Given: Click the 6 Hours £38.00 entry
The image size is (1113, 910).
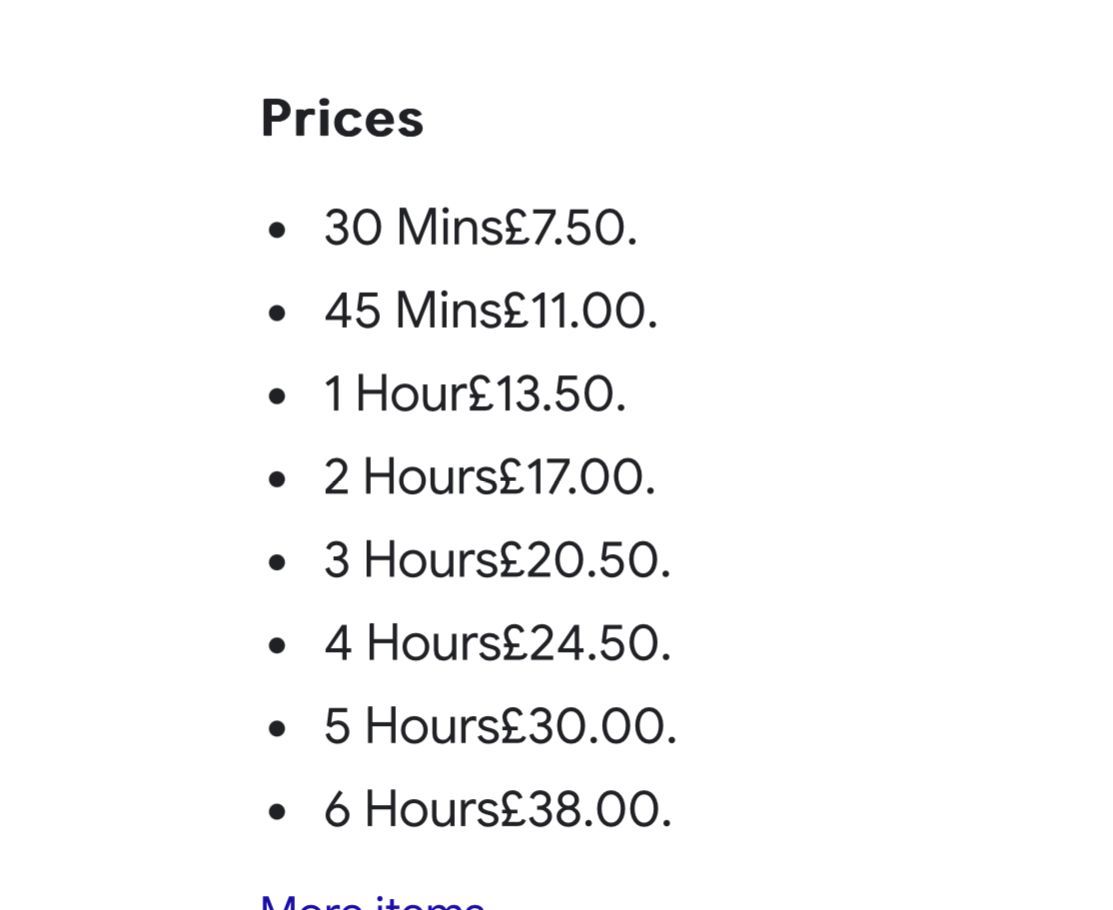Looking at the screenshot, I should click(498, 809).
